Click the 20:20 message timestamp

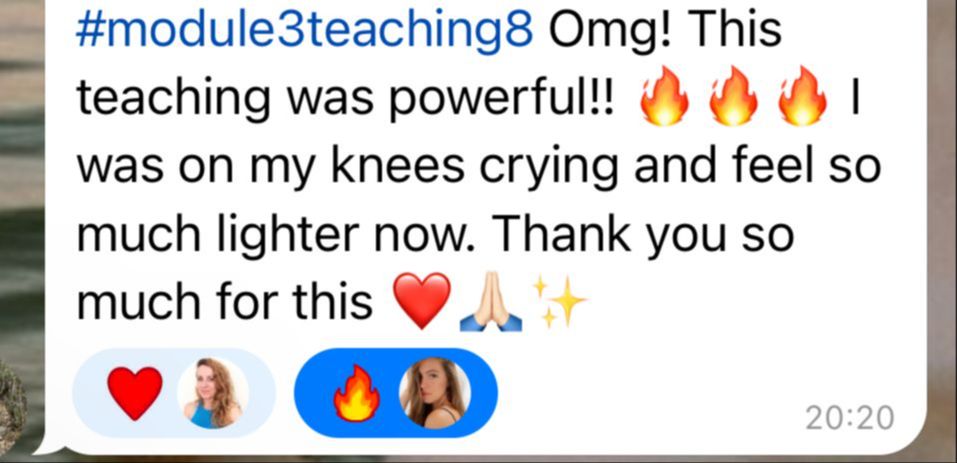850,418
